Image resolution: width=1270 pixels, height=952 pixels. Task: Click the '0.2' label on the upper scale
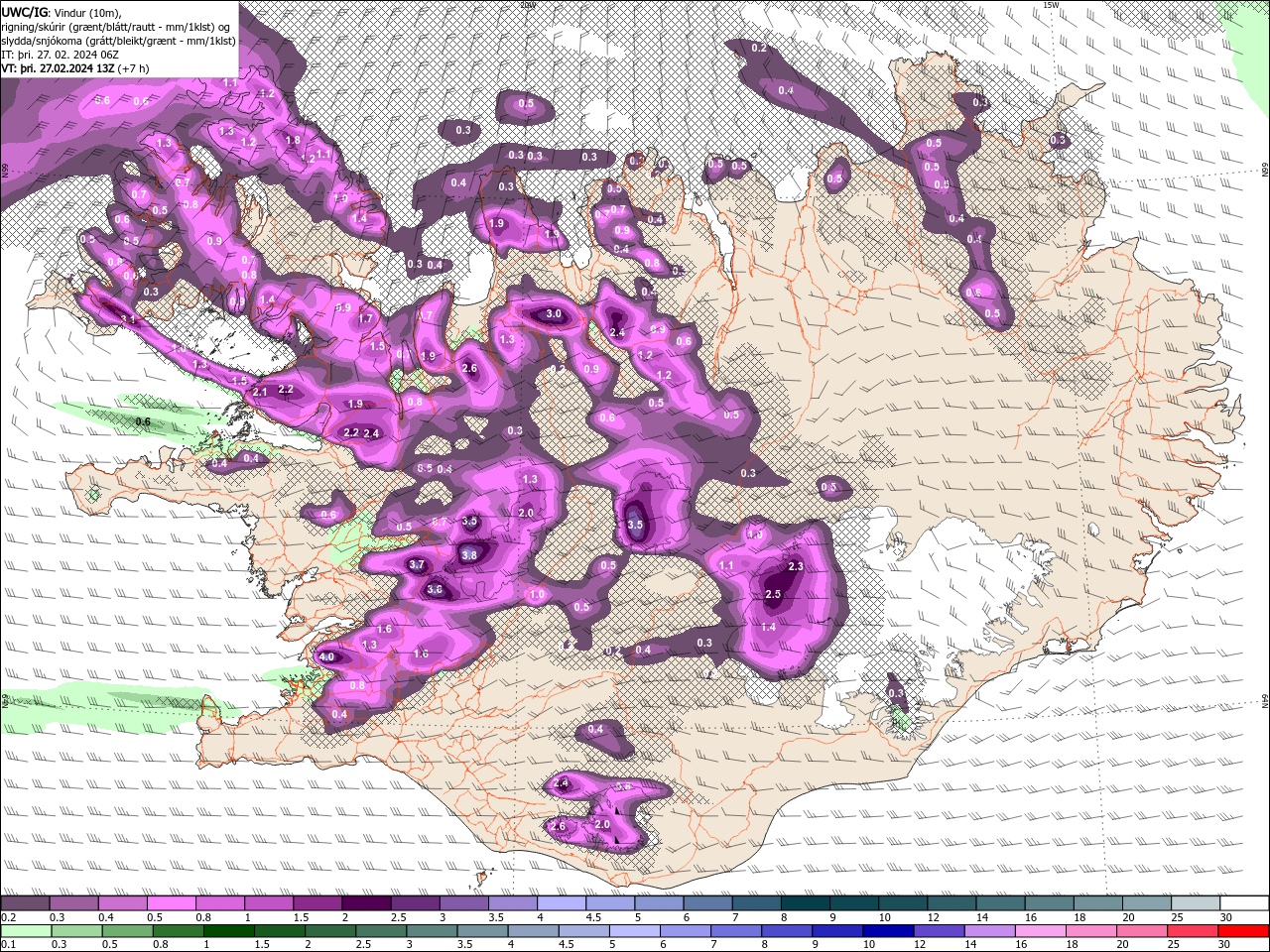point(8,917)
